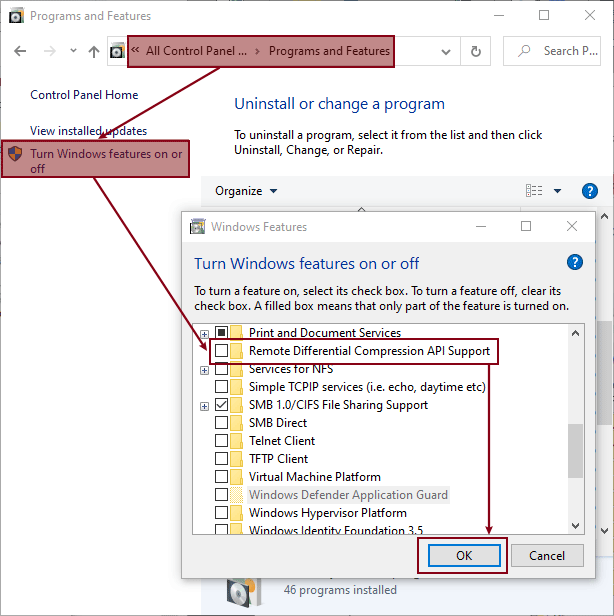Screen dimensions: 614x616
Task: Select Print and Document Services folder icon
Action: (236, 332)
